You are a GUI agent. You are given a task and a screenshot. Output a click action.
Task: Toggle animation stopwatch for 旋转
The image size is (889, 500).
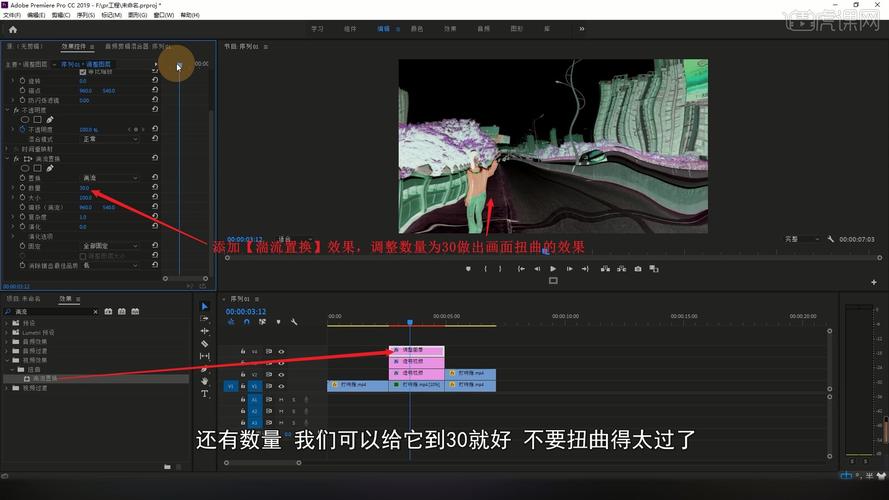coord(23,81)
